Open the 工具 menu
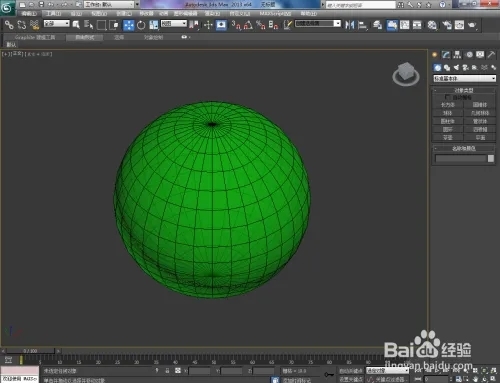Image resolution: width=500 pixels, height=383 pixels. tap(53, 13)
